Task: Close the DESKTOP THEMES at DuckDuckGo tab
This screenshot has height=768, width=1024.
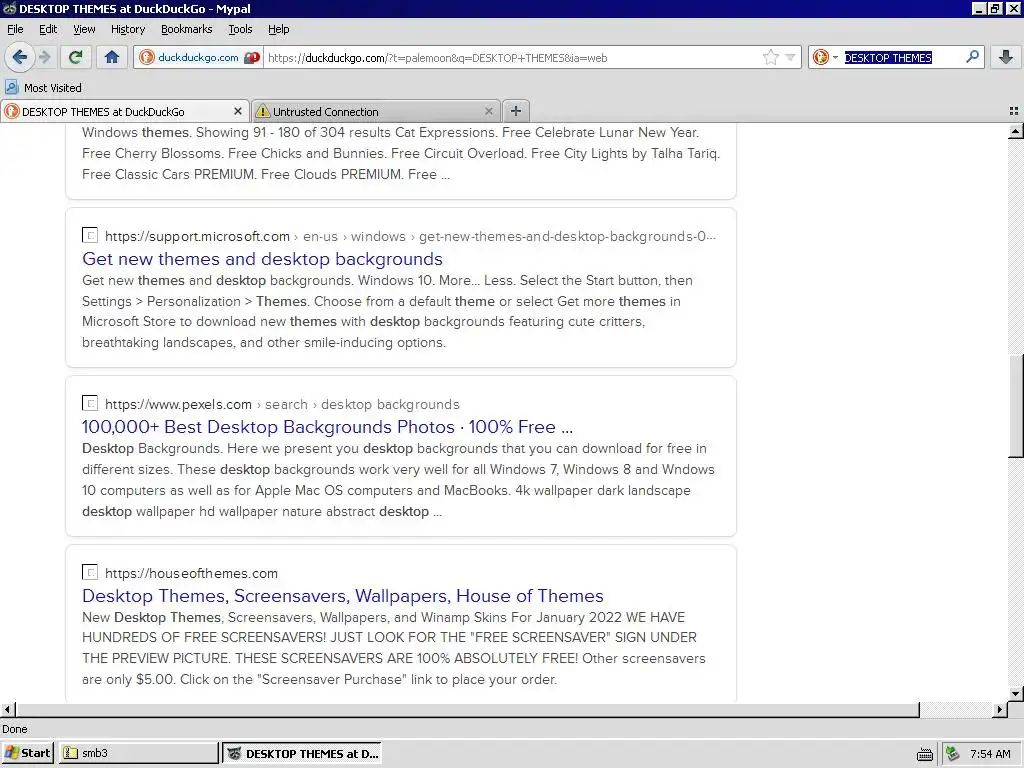Action: click(238, 112)
